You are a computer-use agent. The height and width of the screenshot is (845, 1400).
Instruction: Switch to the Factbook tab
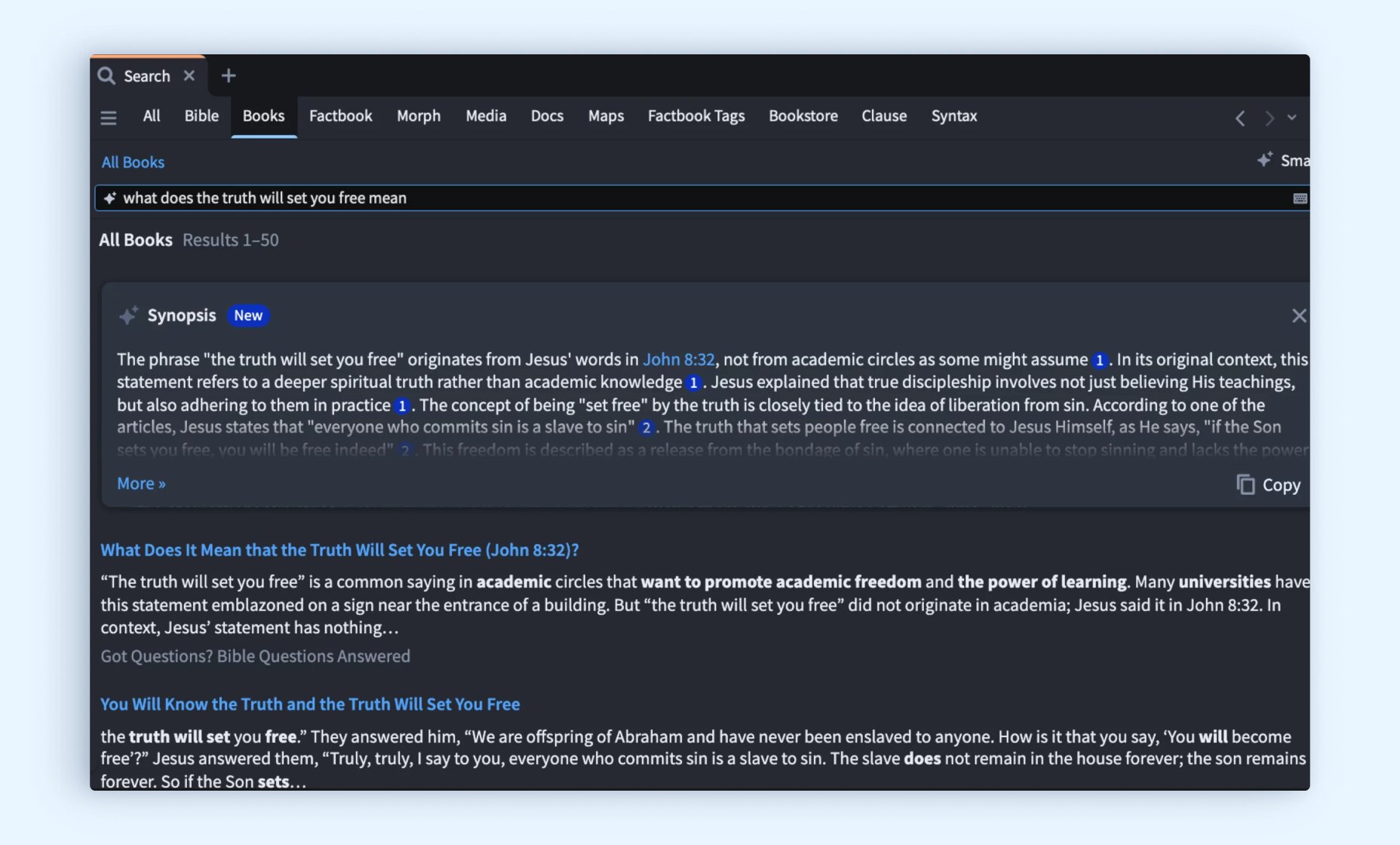(340, 115)
